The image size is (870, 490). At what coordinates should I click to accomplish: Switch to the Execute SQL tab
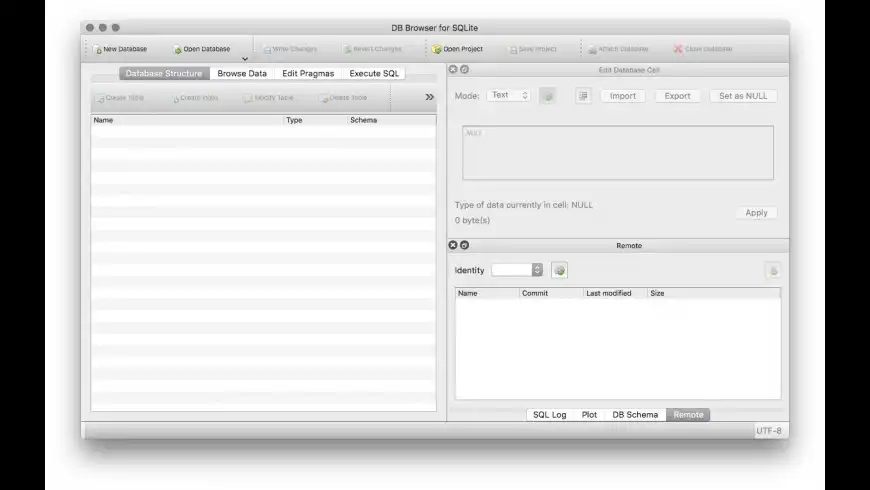click(374, 73)
